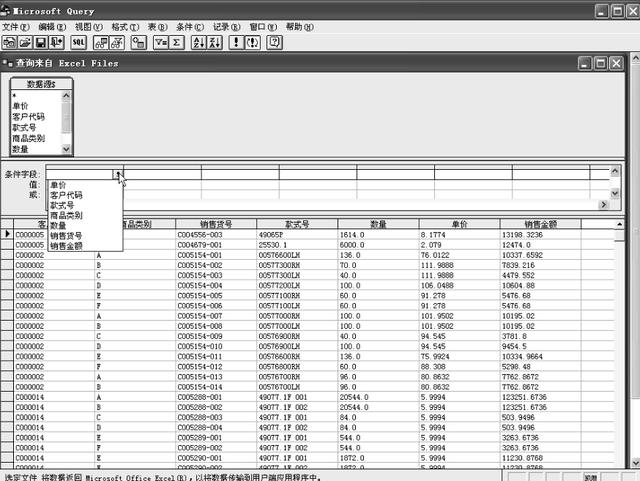Click the Return Data to Excel icon
Viewport: 640px width, 481px height.
click(x=56, y=42)
